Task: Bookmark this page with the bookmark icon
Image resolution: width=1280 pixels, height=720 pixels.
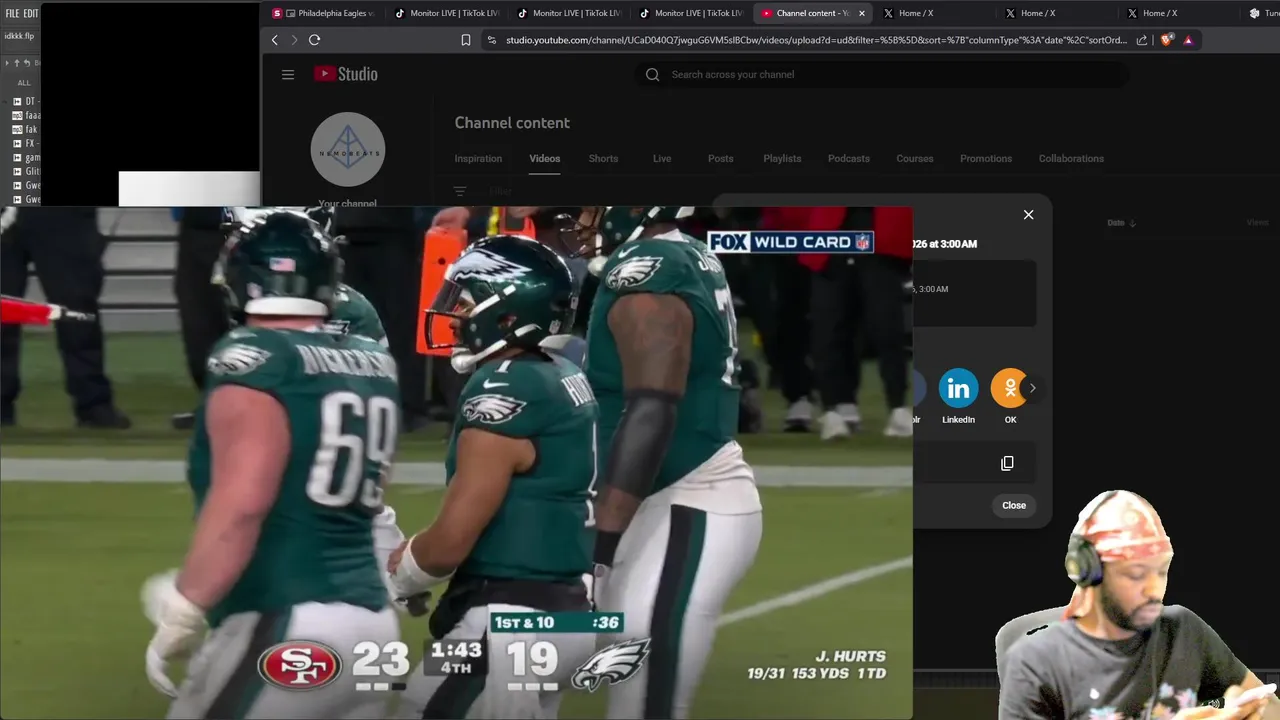Action: point(466,40)
